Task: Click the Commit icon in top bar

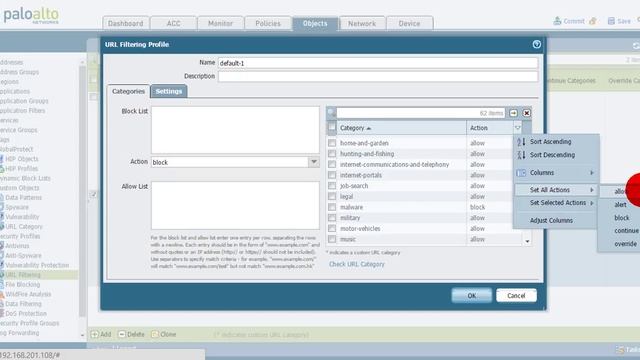Action: [557, 21]
